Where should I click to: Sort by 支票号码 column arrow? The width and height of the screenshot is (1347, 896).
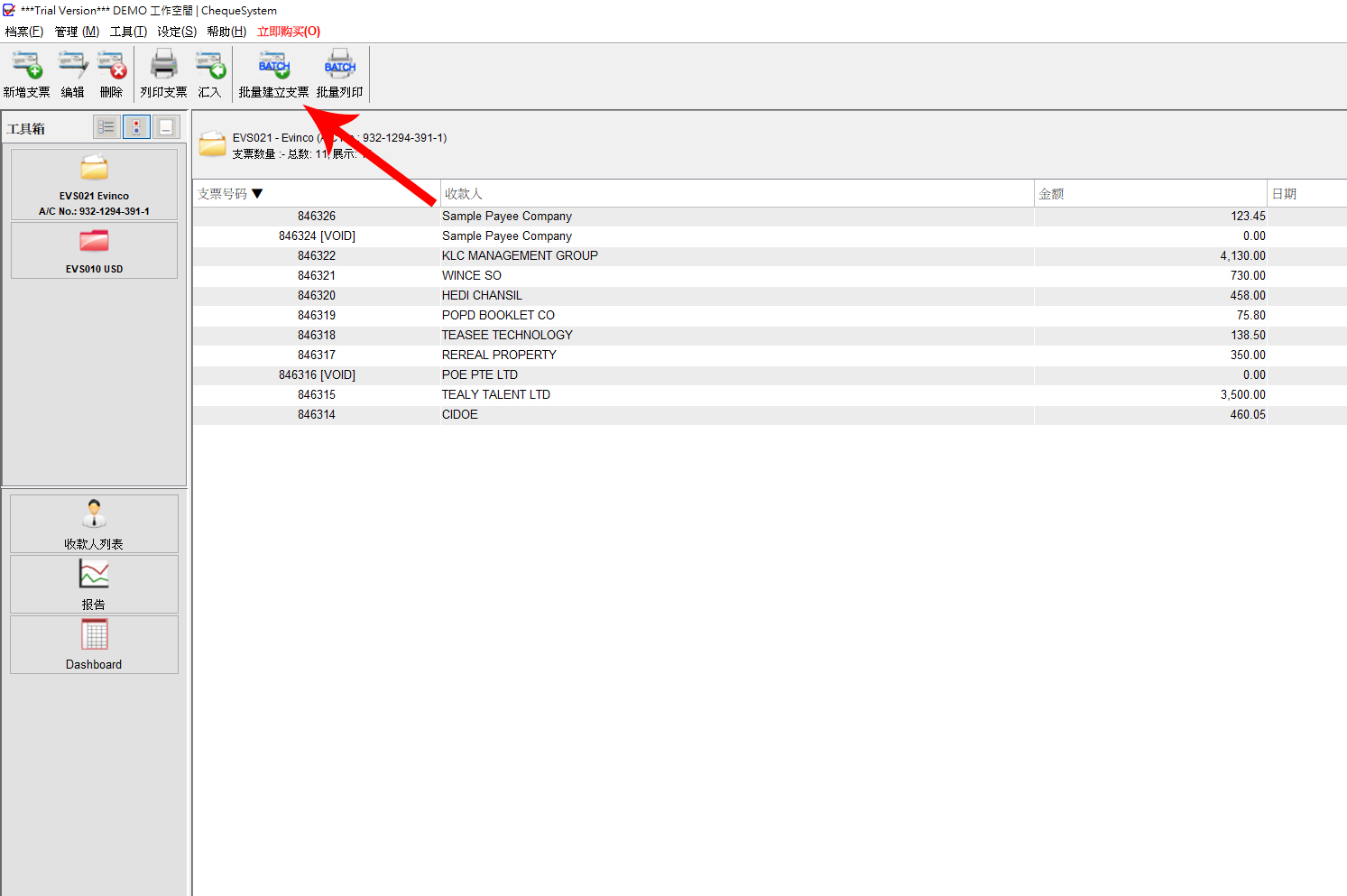point(257,194)
